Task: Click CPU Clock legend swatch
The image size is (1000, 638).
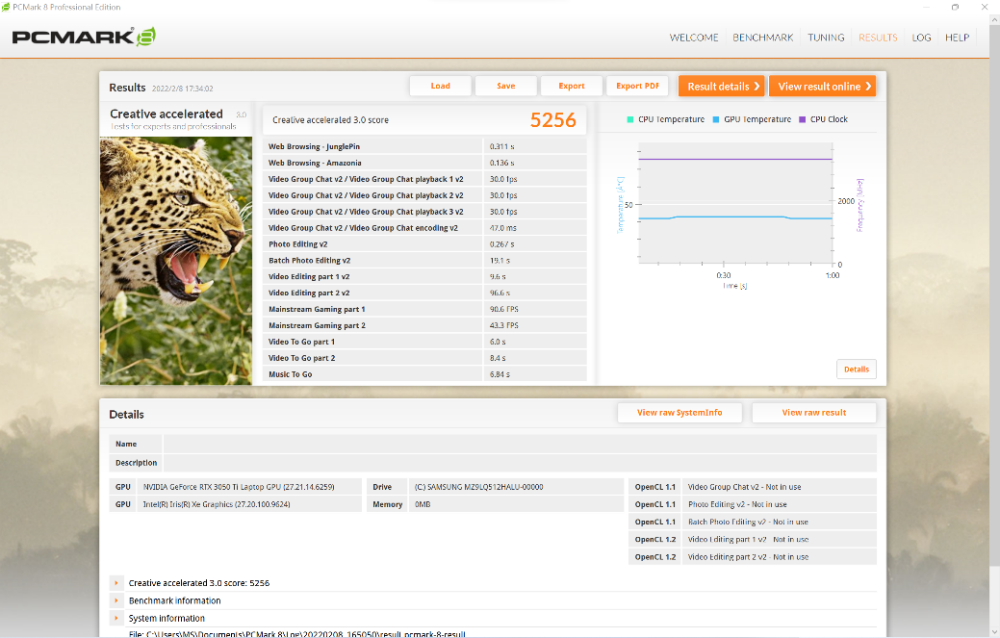Action: click(802, 119)
